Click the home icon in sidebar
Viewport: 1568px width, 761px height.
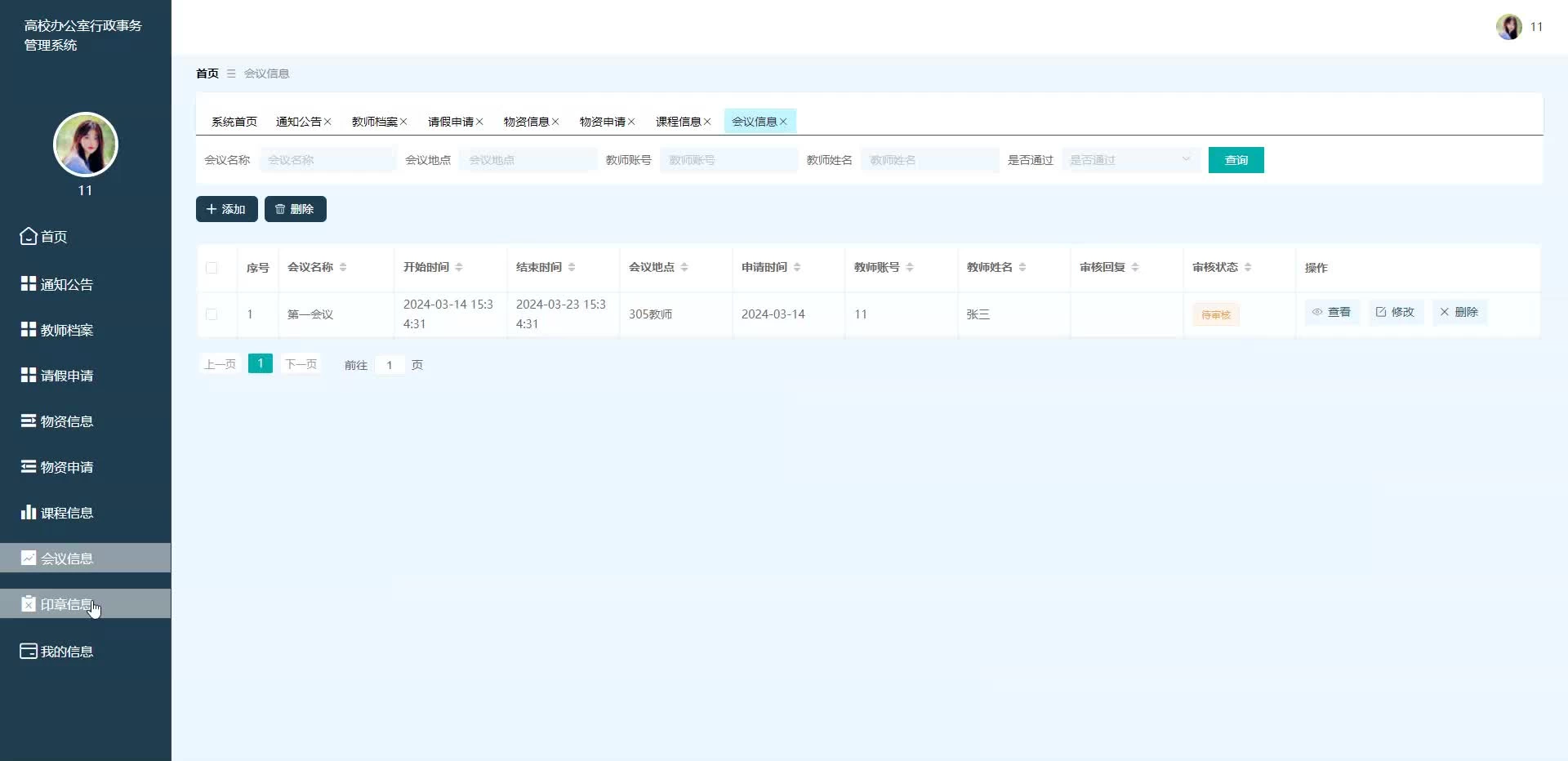coord(29,236)
